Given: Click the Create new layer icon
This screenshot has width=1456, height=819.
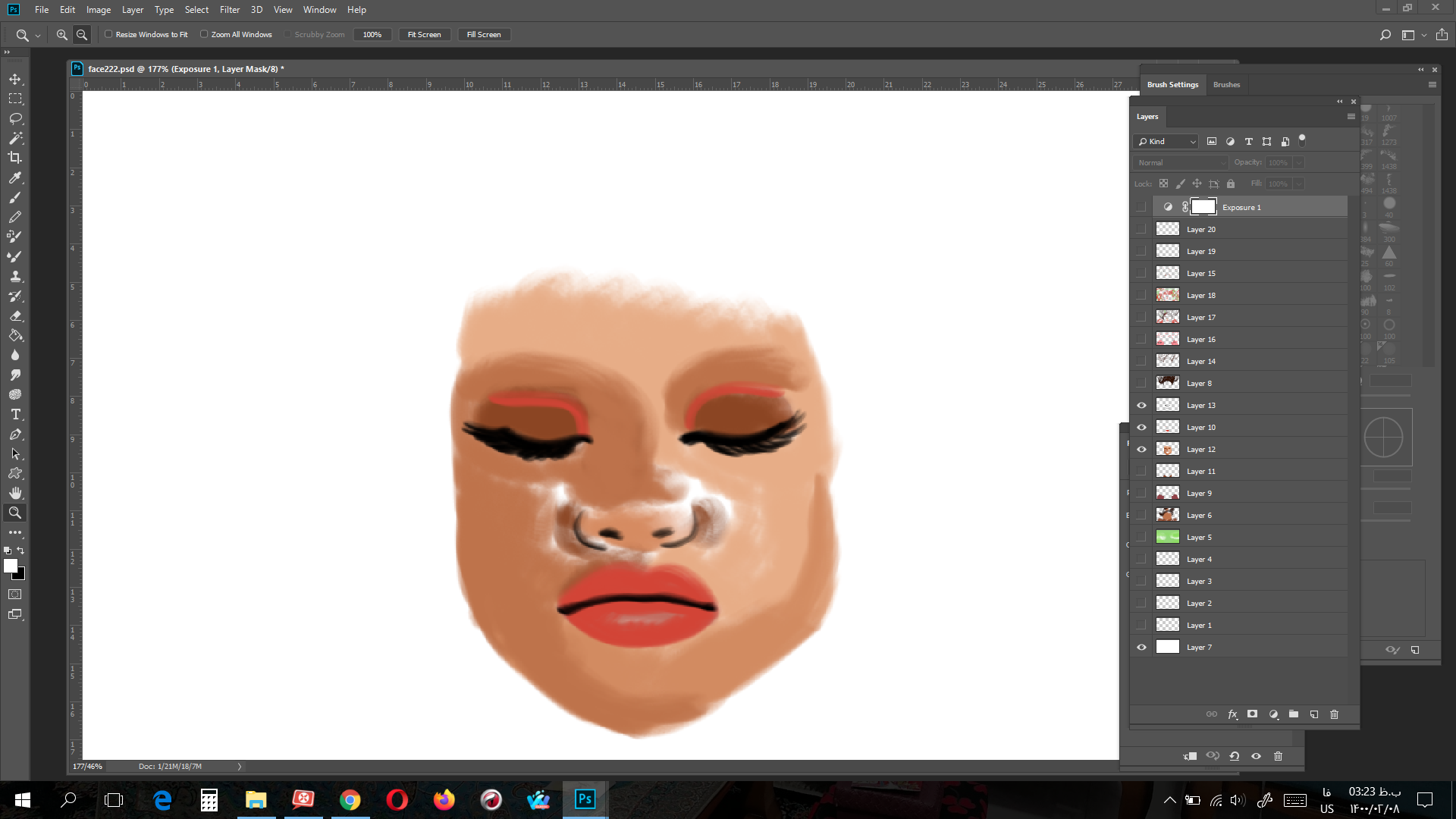Looking at the screenshot, I should point(1314,714).
